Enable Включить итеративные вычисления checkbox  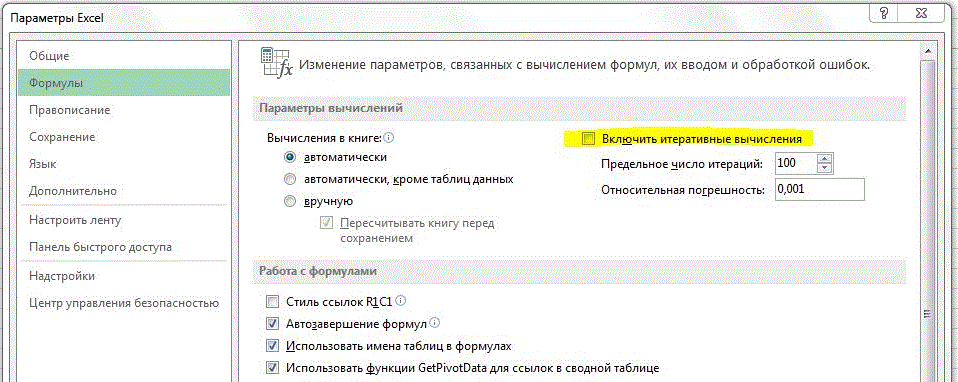[588, 139]
